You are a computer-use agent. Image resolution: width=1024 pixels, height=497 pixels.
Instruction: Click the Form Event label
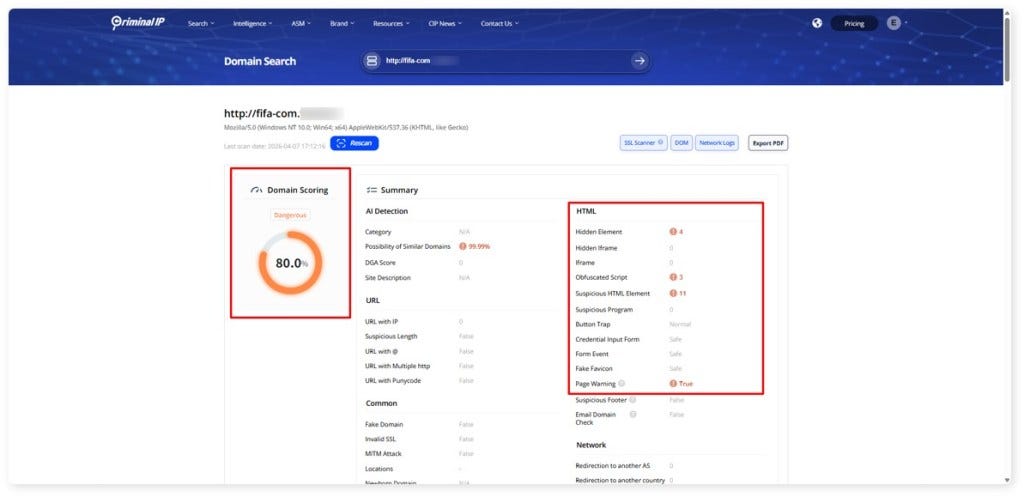(592, 354)
